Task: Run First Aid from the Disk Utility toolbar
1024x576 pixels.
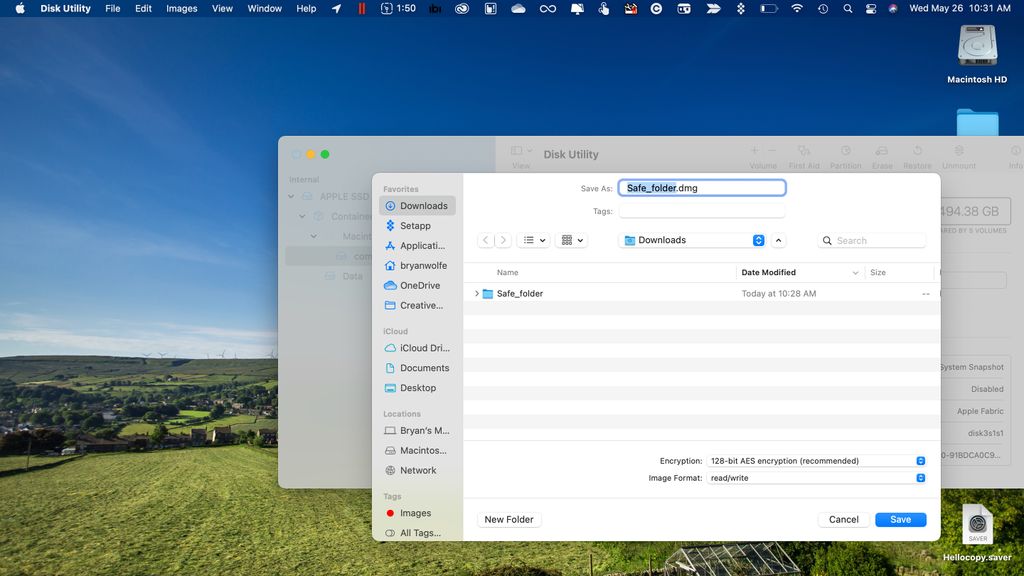Action: [x=804, y=150]
